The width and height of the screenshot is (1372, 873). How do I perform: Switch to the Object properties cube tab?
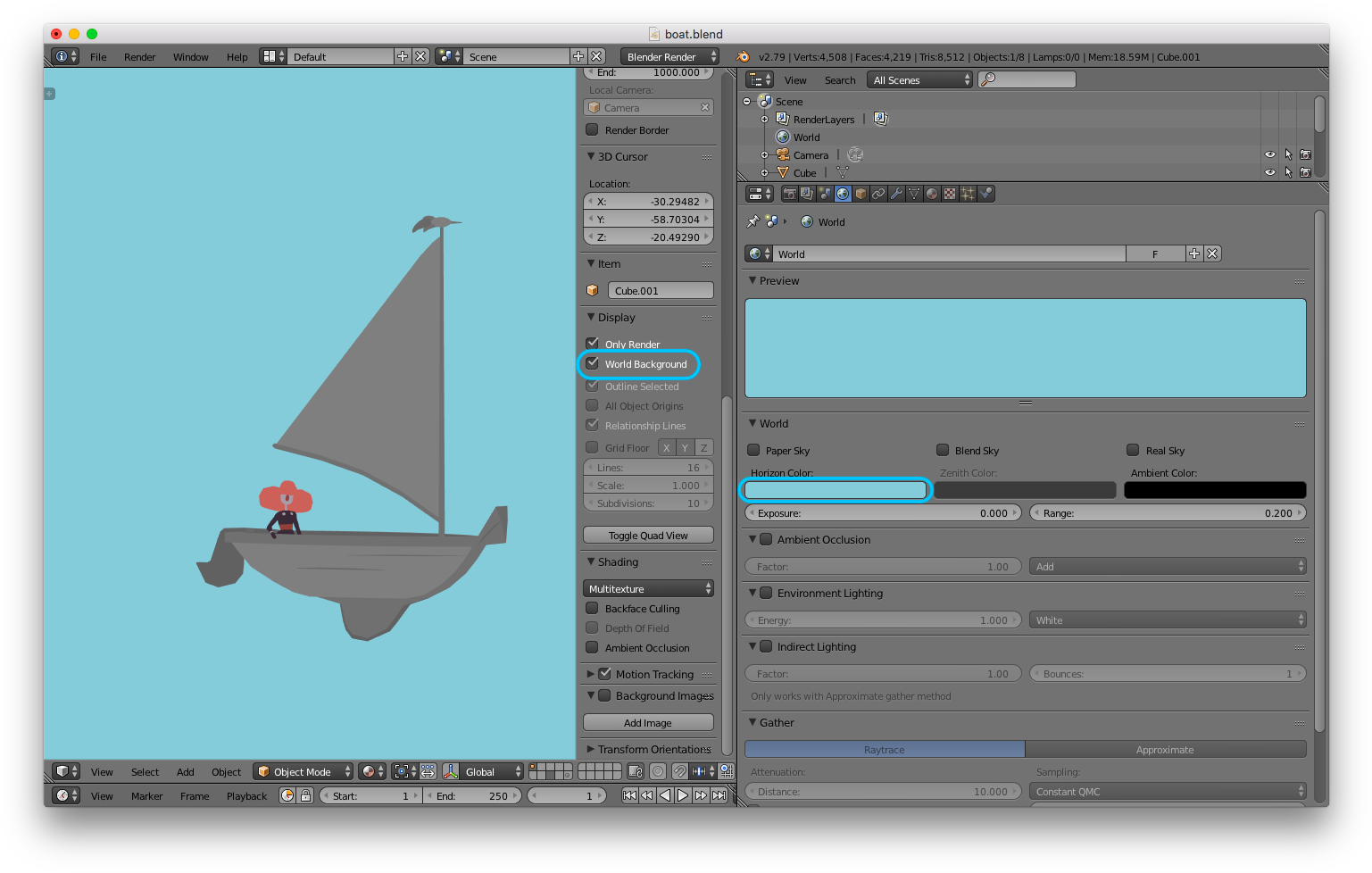861,194
